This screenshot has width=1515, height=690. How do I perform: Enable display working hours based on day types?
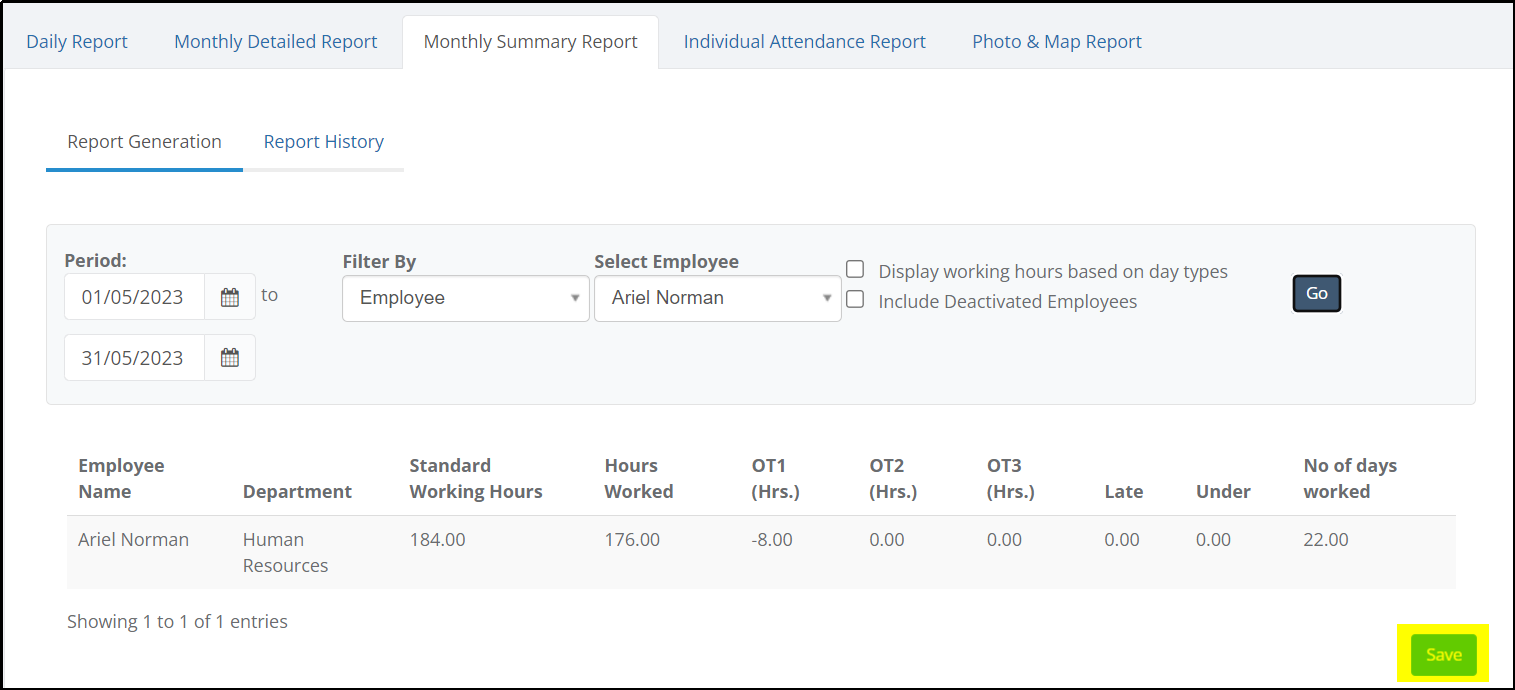tap(855, 269)
